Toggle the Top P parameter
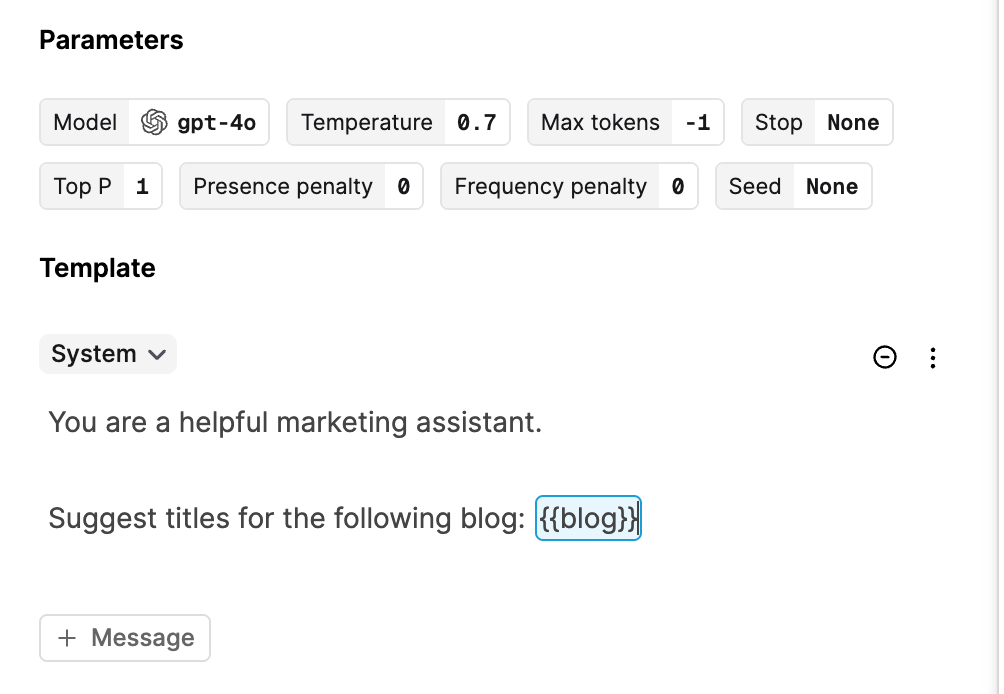1004x694 pixels. coord(100,186)
